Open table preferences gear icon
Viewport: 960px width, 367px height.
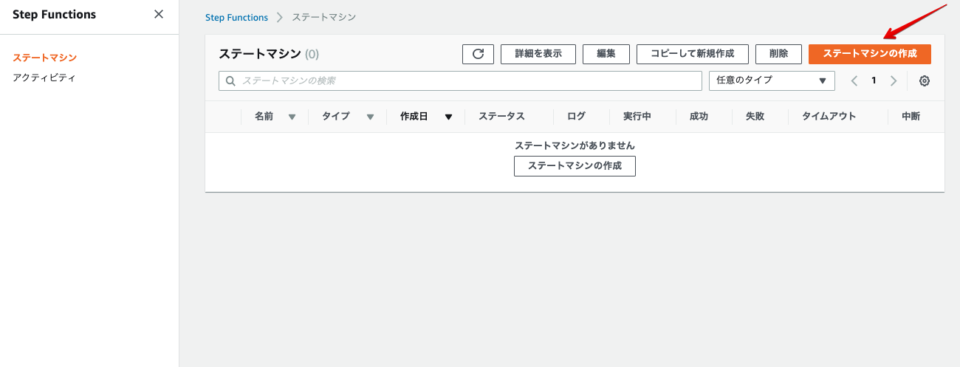click(x=924, y=81)
